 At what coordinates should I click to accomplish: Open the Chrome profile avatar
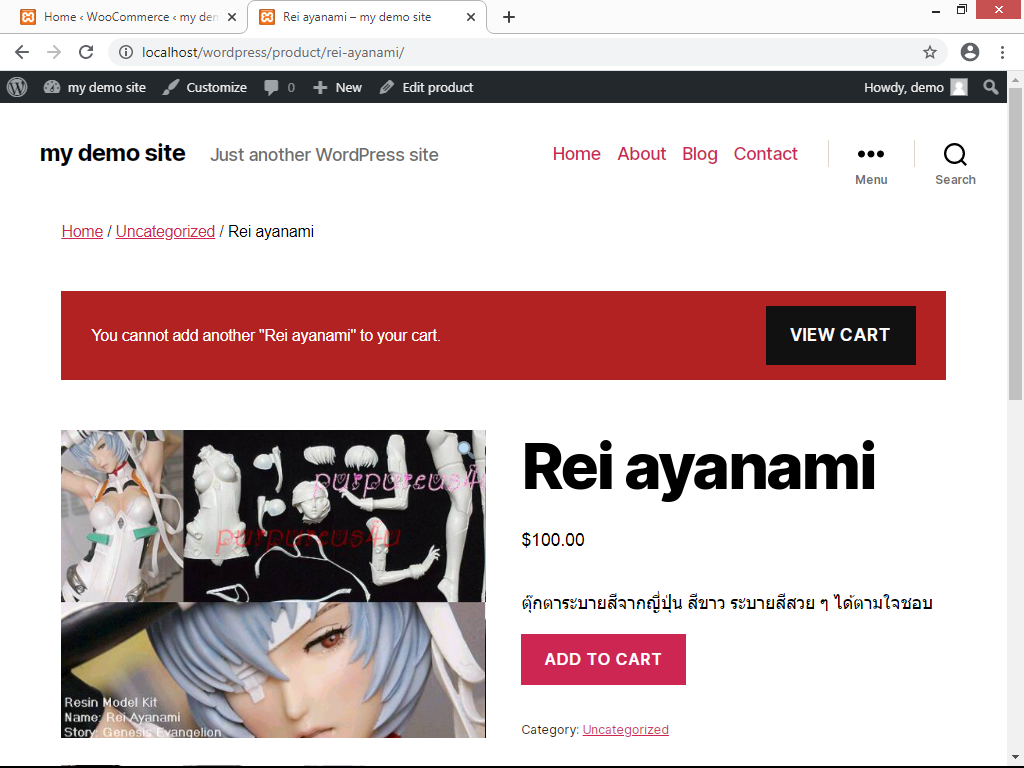coord(970,52)
